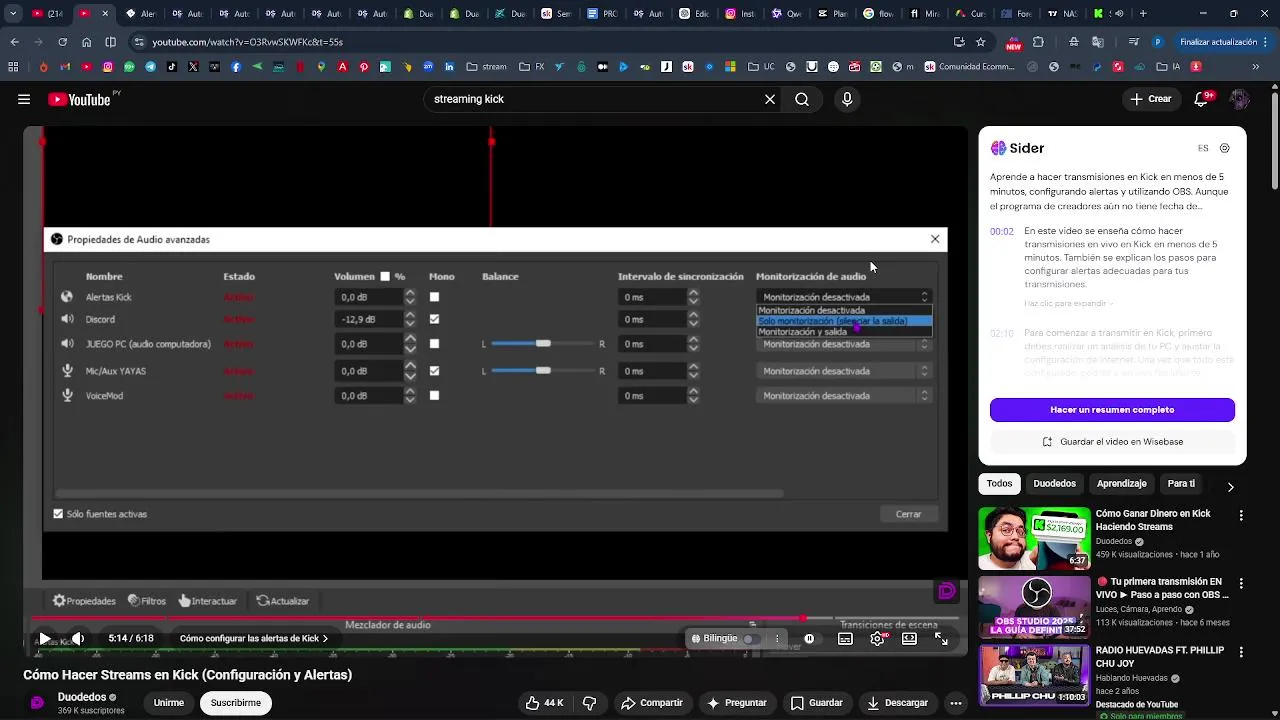The height and width of the screenshot is (720, 1280).
Task: Open the notifications bell
Action: tap(1203, 99)
